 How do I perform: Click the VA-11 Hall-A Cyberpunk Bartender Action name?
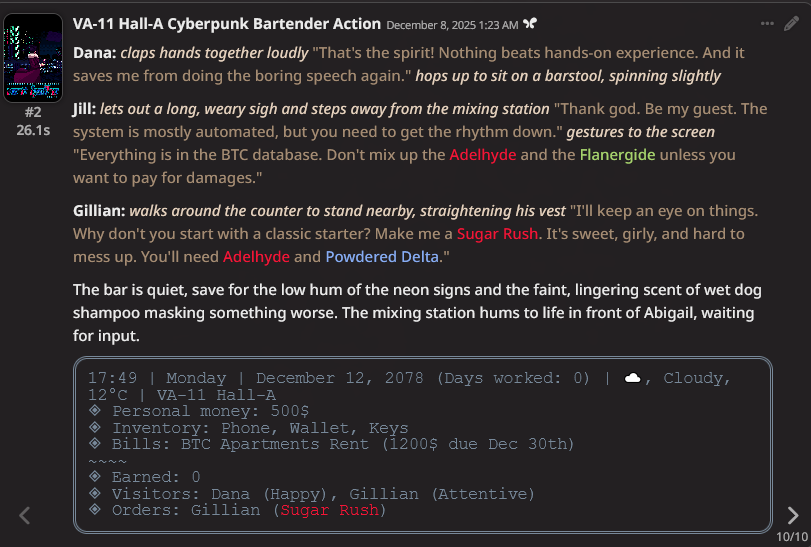coord(227,23)
